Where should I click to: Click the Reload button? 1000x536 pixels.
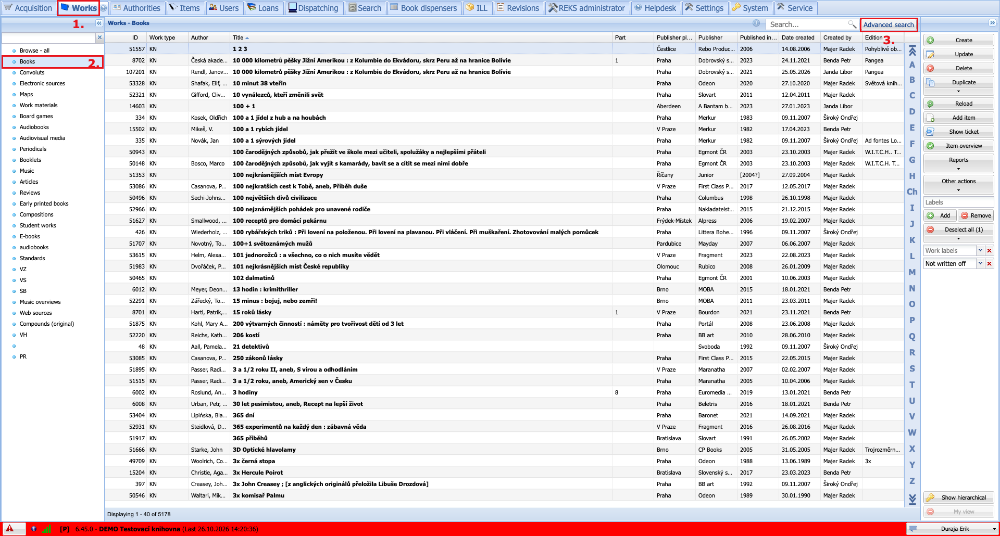(x=959, y=103)
